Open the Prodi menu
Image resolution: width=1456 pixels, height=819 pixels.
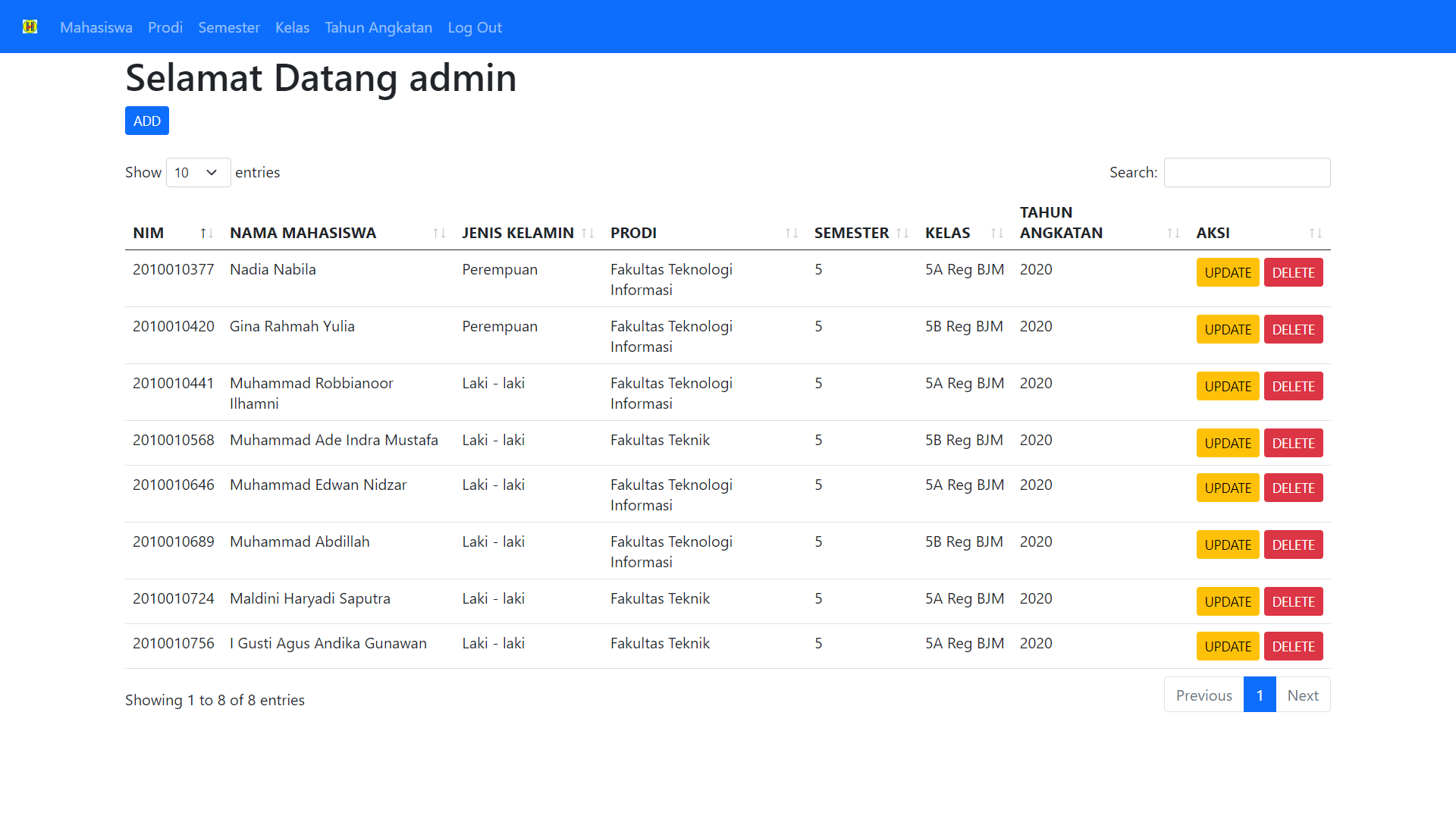point(165,27)
